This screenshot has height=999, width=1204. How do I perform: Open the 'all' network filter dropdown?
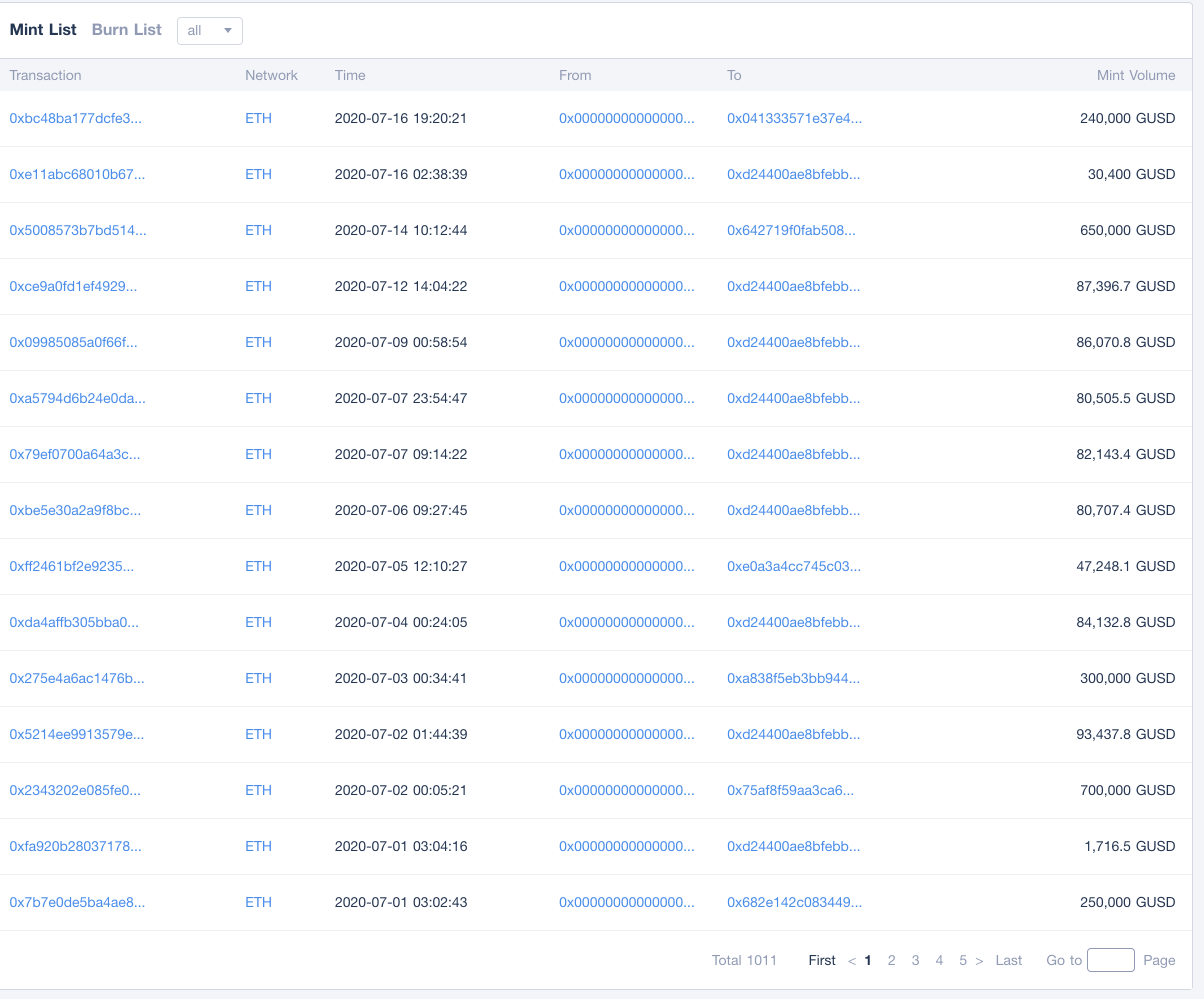210,30
